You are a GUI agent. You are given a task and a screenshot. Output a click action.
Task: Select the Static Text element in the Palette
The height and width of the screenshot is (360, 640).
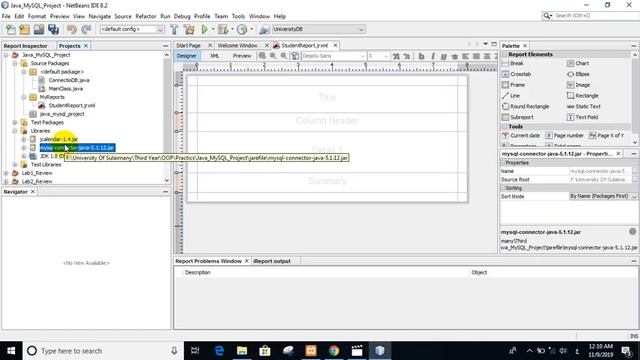click(584, 106)
